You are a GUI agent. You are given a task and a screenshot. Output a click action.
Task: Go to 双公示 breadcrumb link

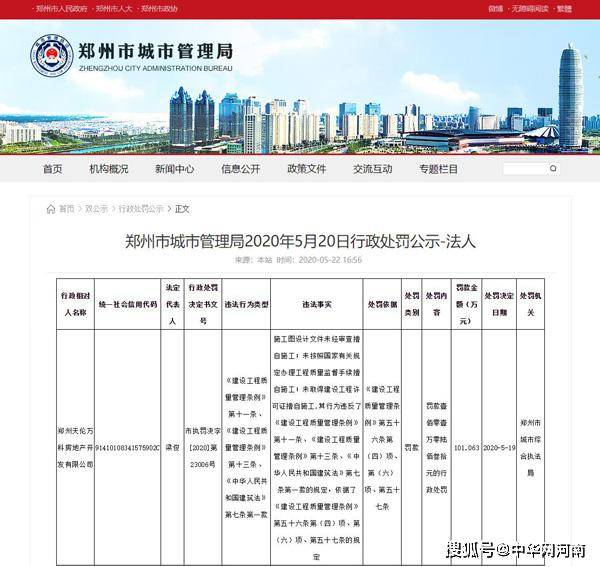tap(96, 209)
